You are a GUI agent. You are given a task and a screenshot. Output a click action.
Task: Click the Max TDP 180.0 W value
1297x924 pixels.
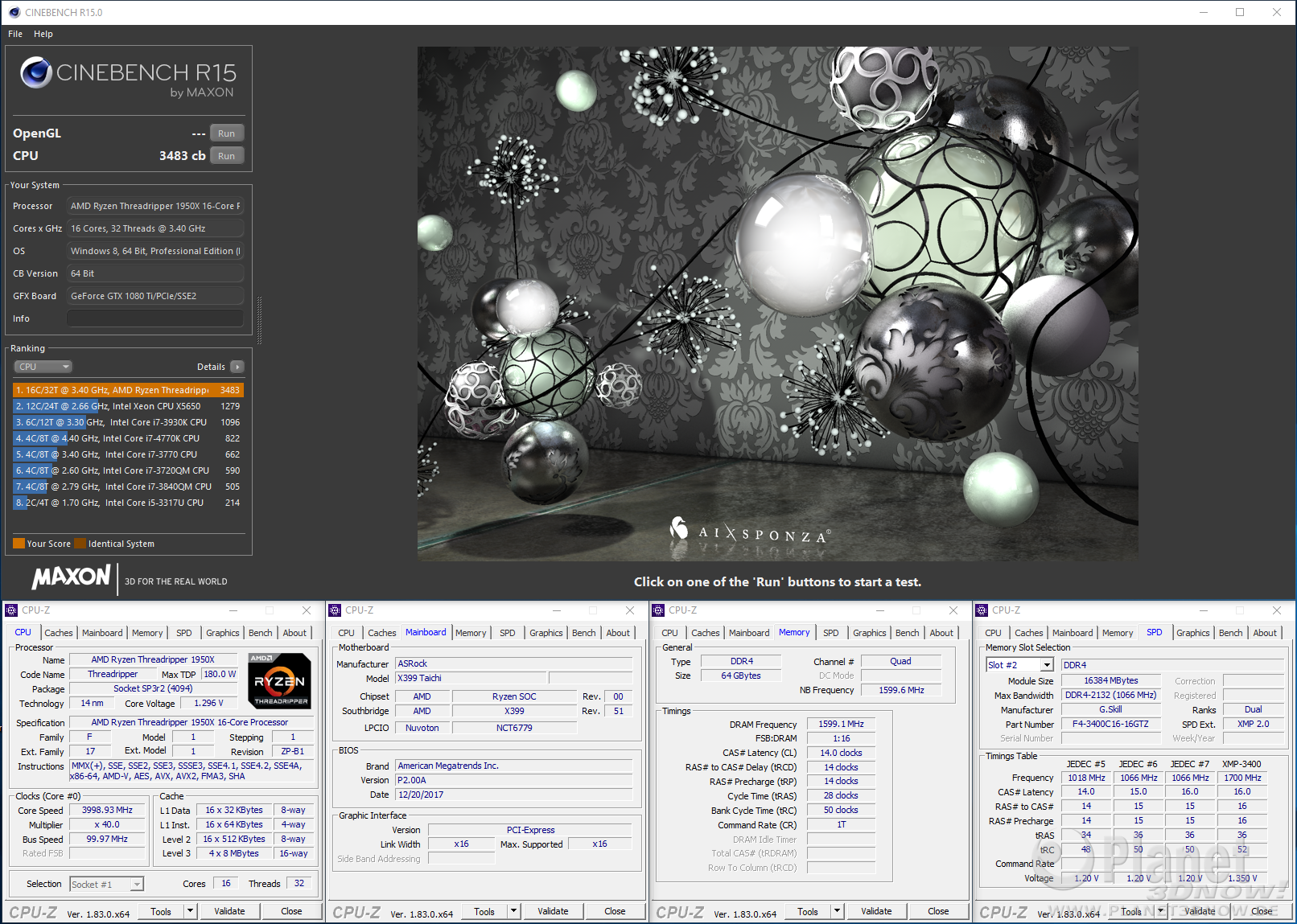220,674
